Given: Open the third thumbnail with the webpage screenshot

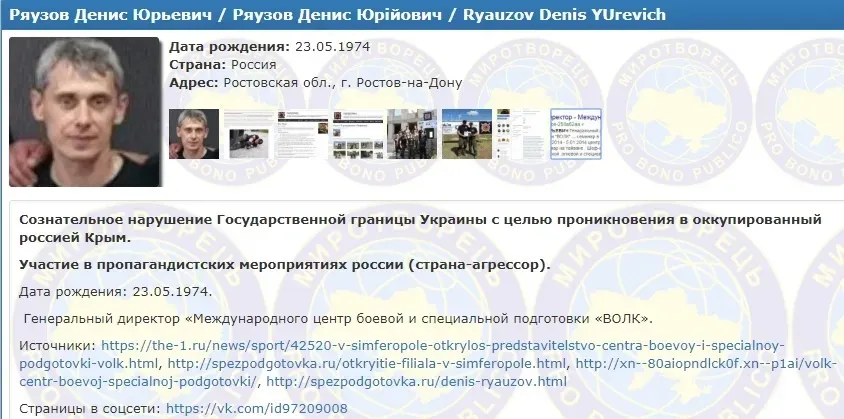Looking at the screenshot, I should 303,134.
